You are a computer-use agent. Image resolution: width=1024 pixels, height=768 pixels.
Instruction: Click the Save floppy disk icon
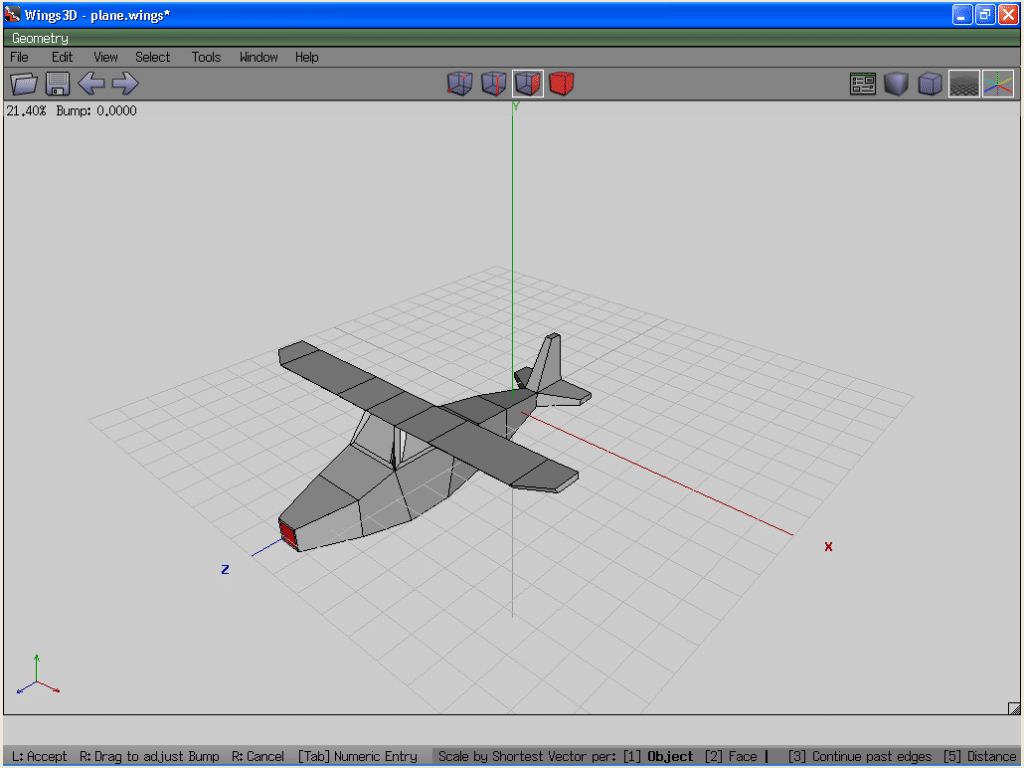pos(57,84)
